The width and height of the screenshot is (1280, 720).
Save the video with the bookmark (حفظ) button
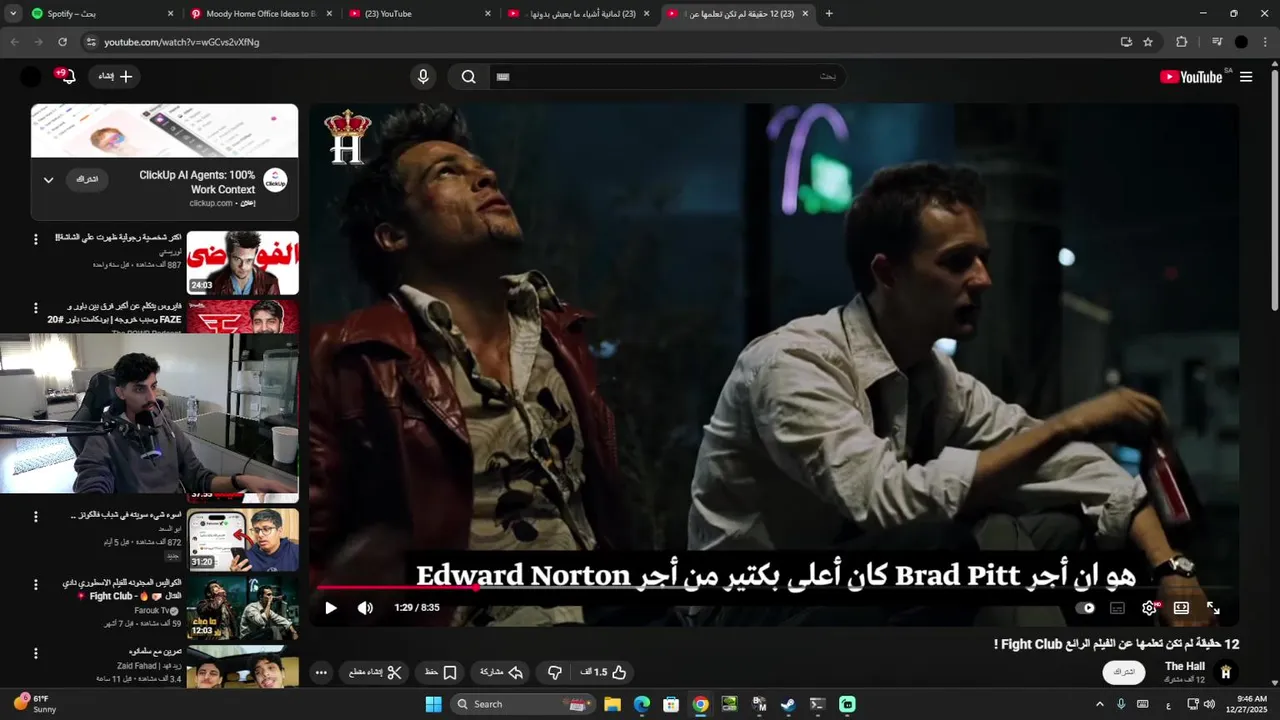tap(441, 673)
